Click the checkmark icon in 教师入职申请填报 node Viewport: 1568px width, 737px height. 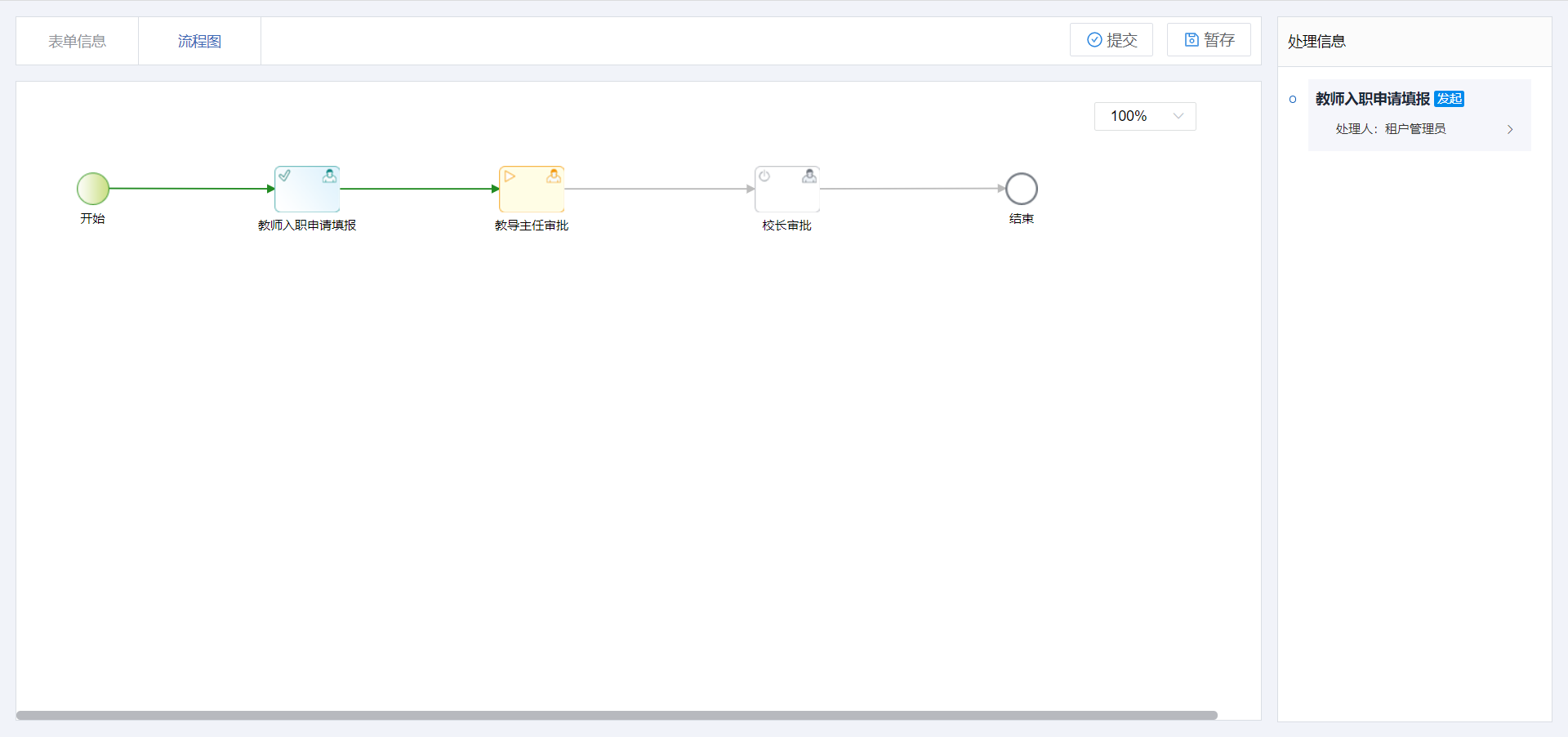(284, 176)
